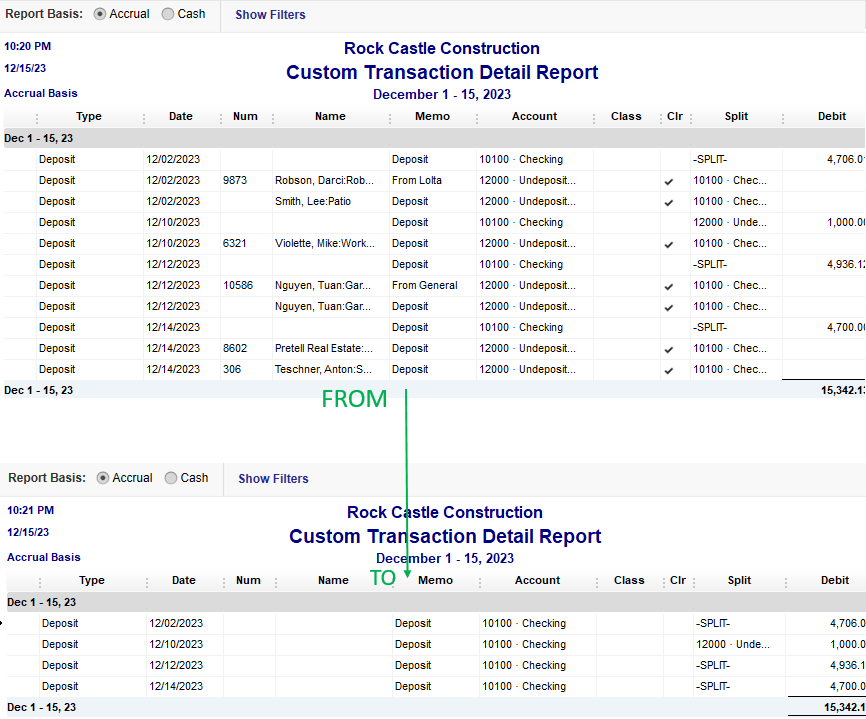Click cleared checkmark on Robson, Darci row
Screen dimensions: 866x719
(x=669, y=181)
